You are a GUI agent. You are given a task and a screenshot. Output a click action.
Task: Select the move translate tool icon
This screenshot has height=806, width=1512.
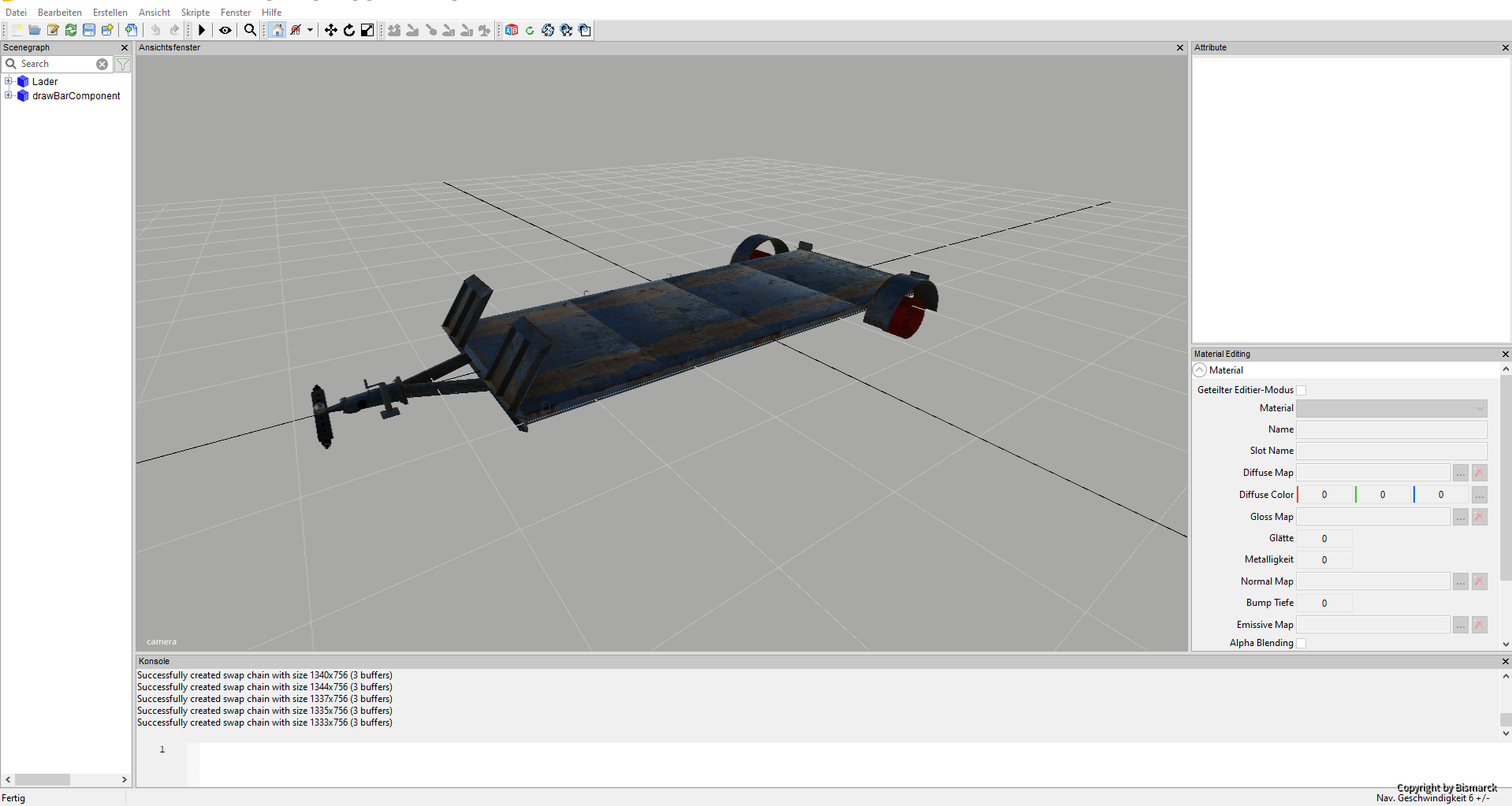tap(331, 30)
